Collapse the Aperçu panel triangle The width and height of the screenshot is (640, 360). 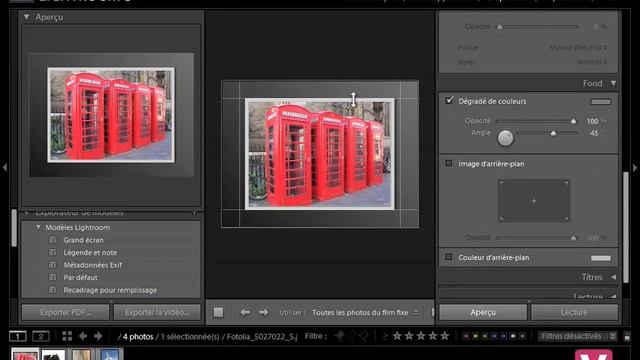tap(27, 17)
